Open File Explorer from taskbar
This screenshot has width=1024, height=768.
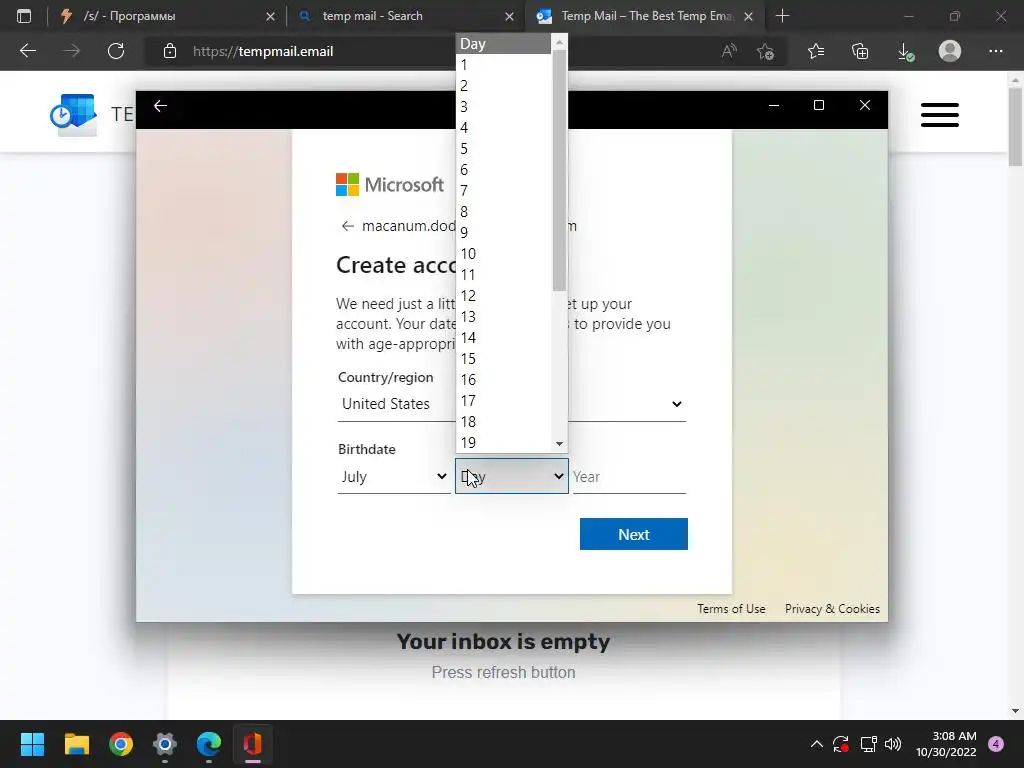pyautogui.click(x=76, y=744)
